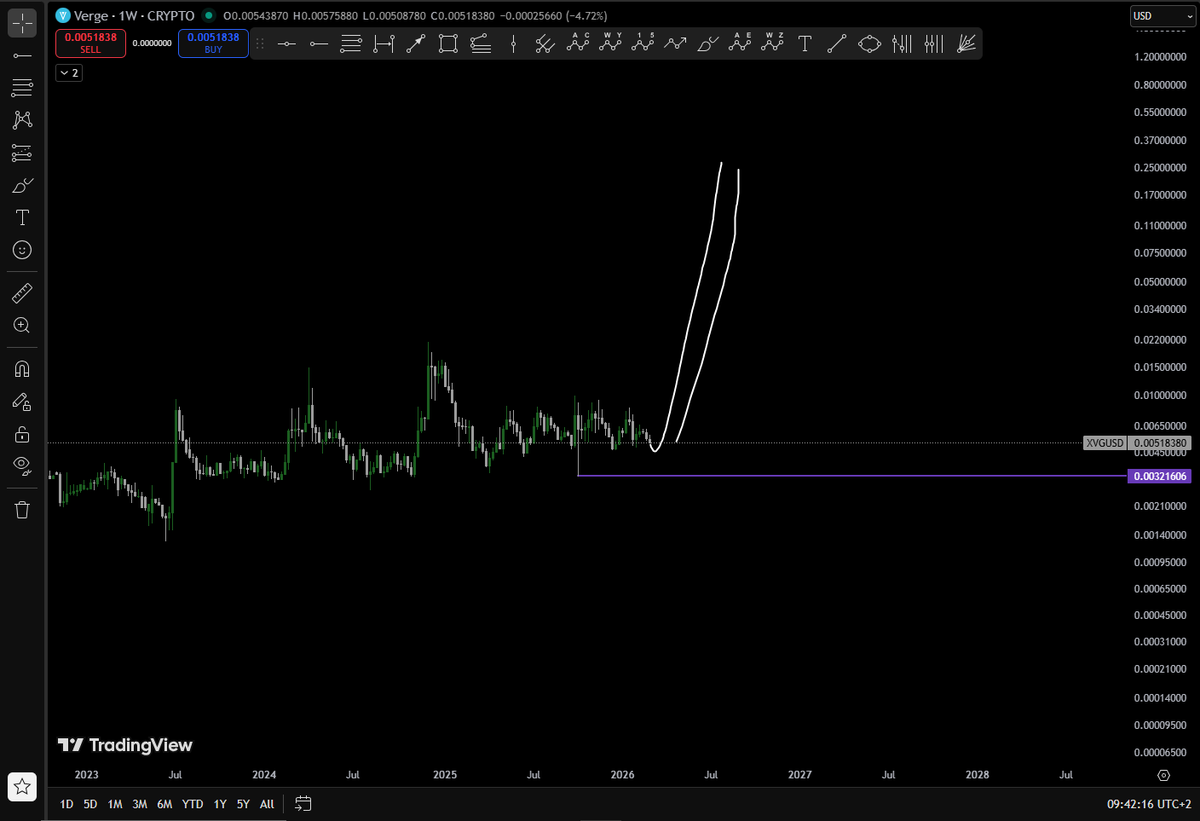Set the time range to 3M

tap(140, 804)
